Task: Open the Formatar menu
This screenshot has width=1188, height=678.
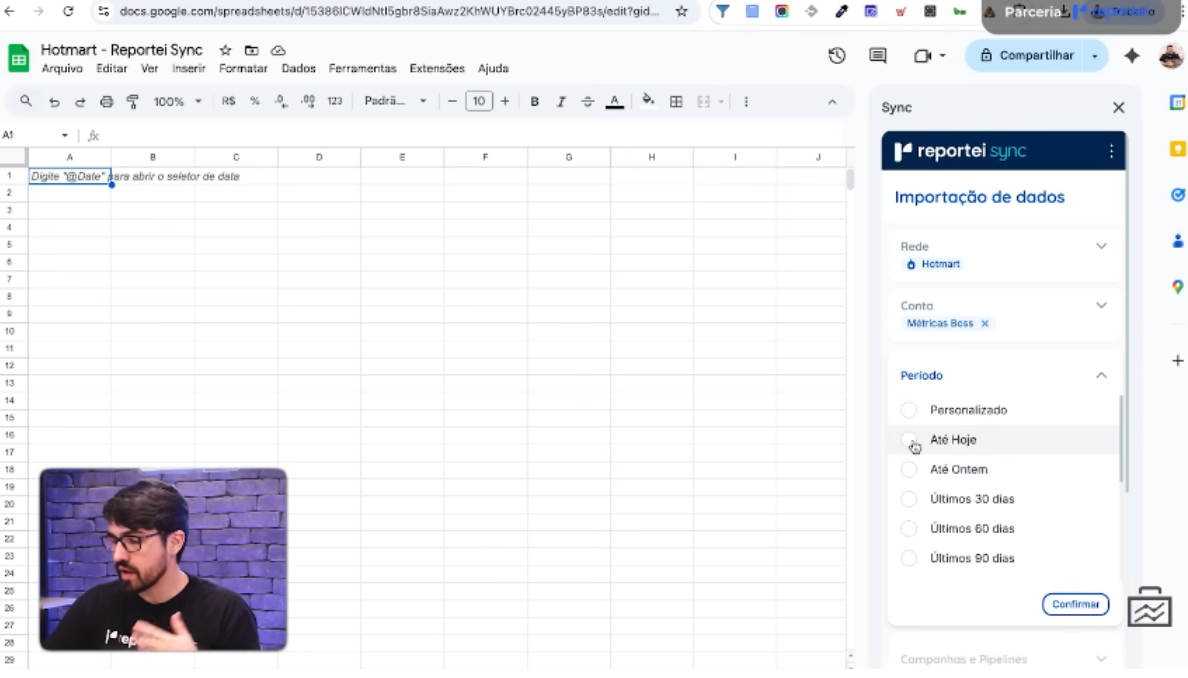Action: point(243,69)
